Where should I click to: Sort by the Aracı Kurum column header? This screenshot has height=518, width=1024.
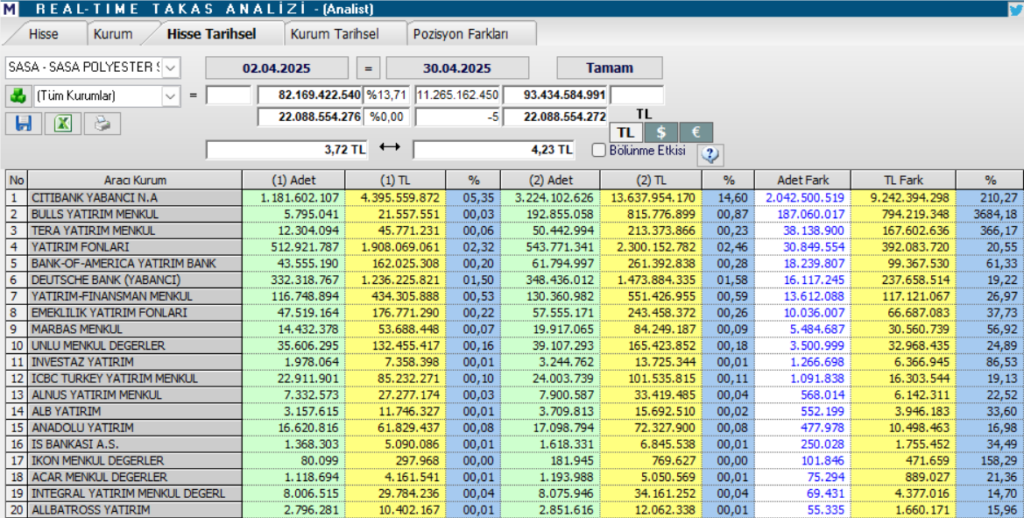coord(135,180)
